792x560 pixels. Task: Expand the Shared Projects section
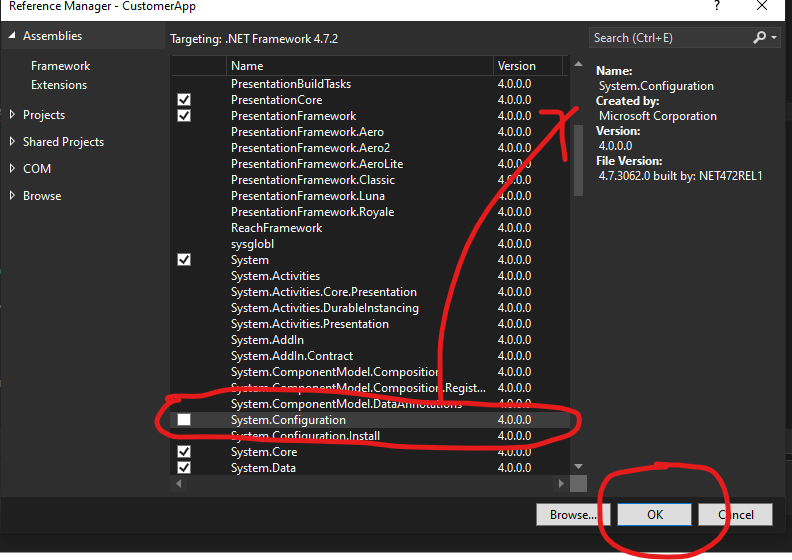coord(12,142)
